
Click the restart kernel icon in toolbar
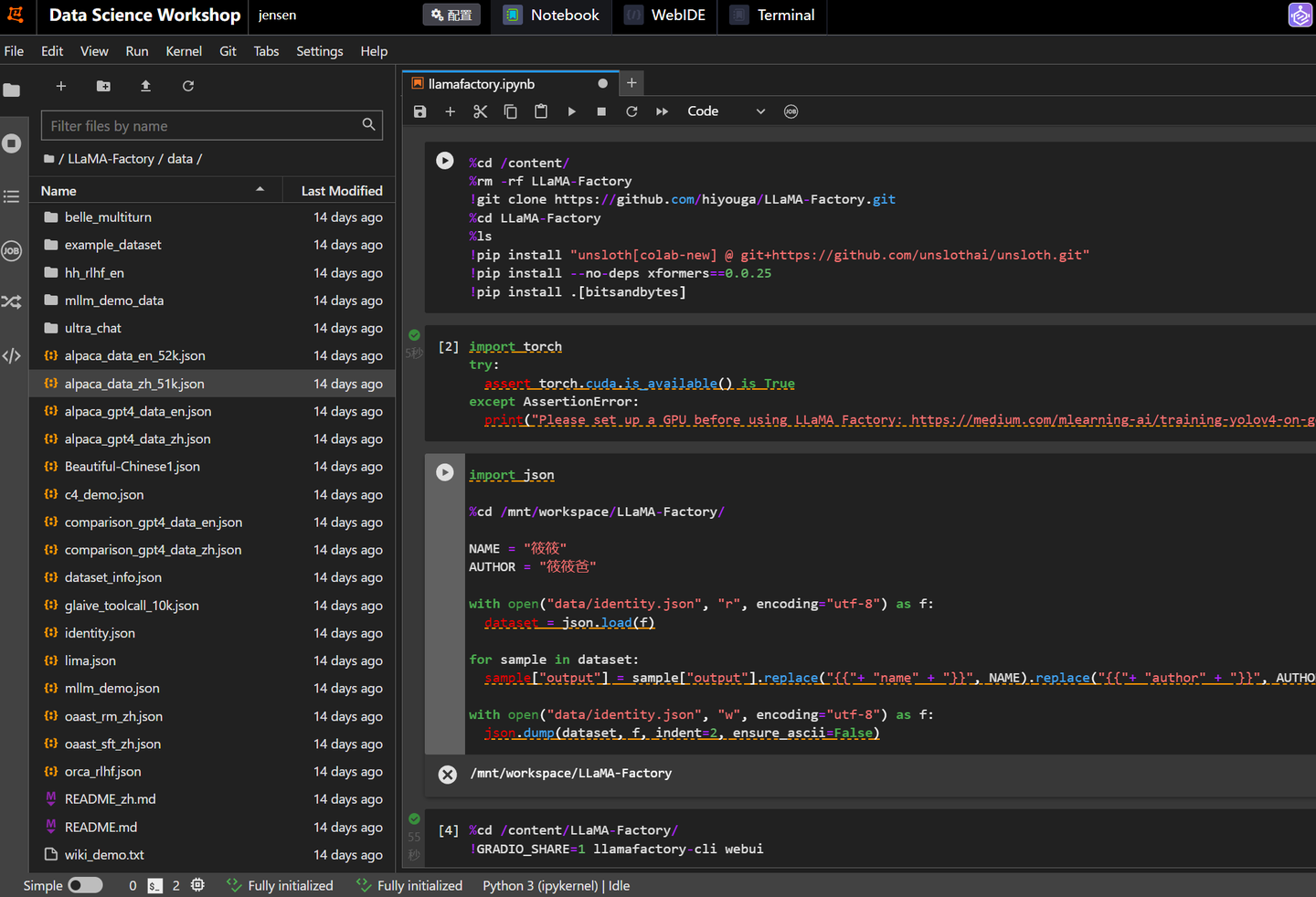(x=631, y=111)
